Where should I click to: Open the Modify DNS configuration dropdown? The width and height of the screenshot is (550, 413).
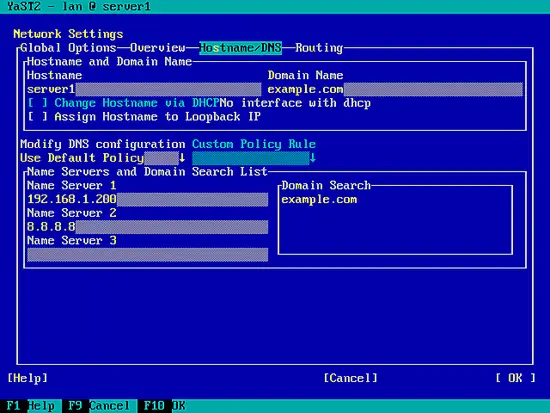pyautogui.click(x=103, y=158)
